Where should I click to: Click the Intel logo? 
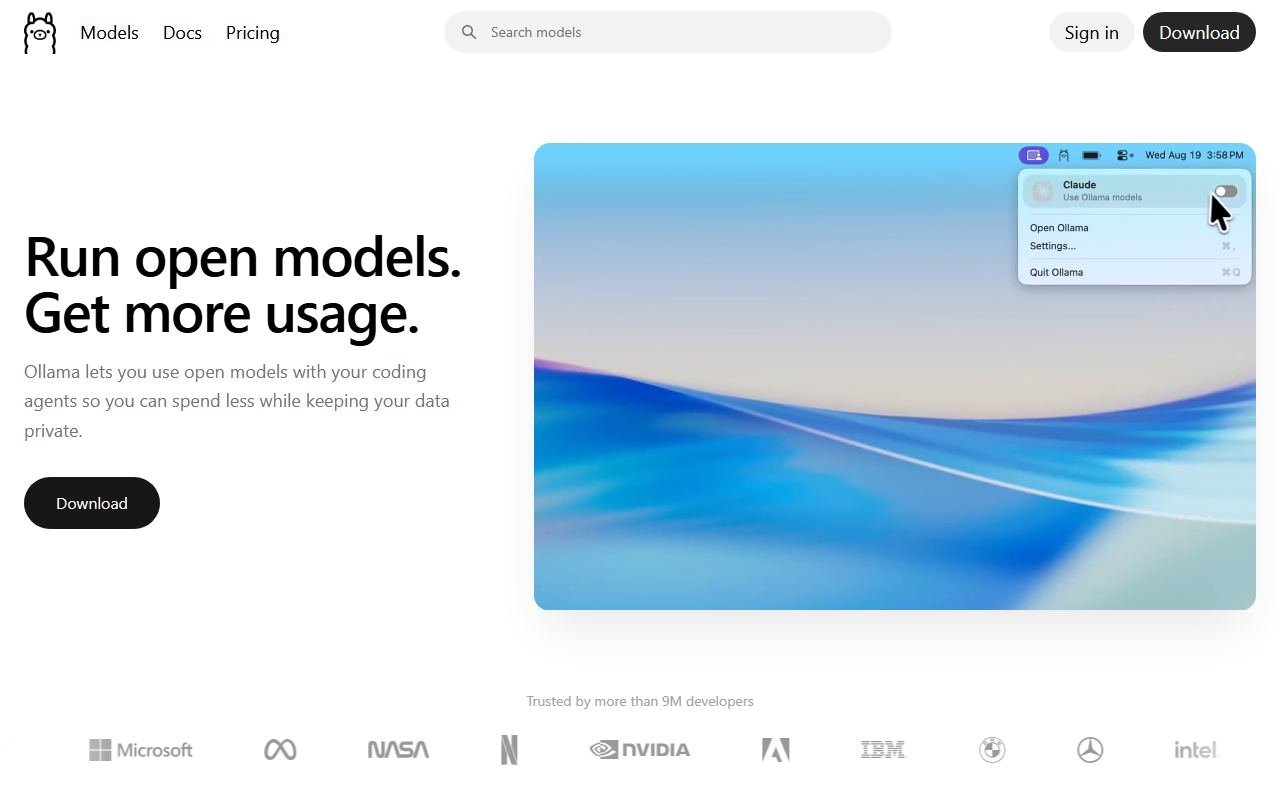tap(1196, 750)
